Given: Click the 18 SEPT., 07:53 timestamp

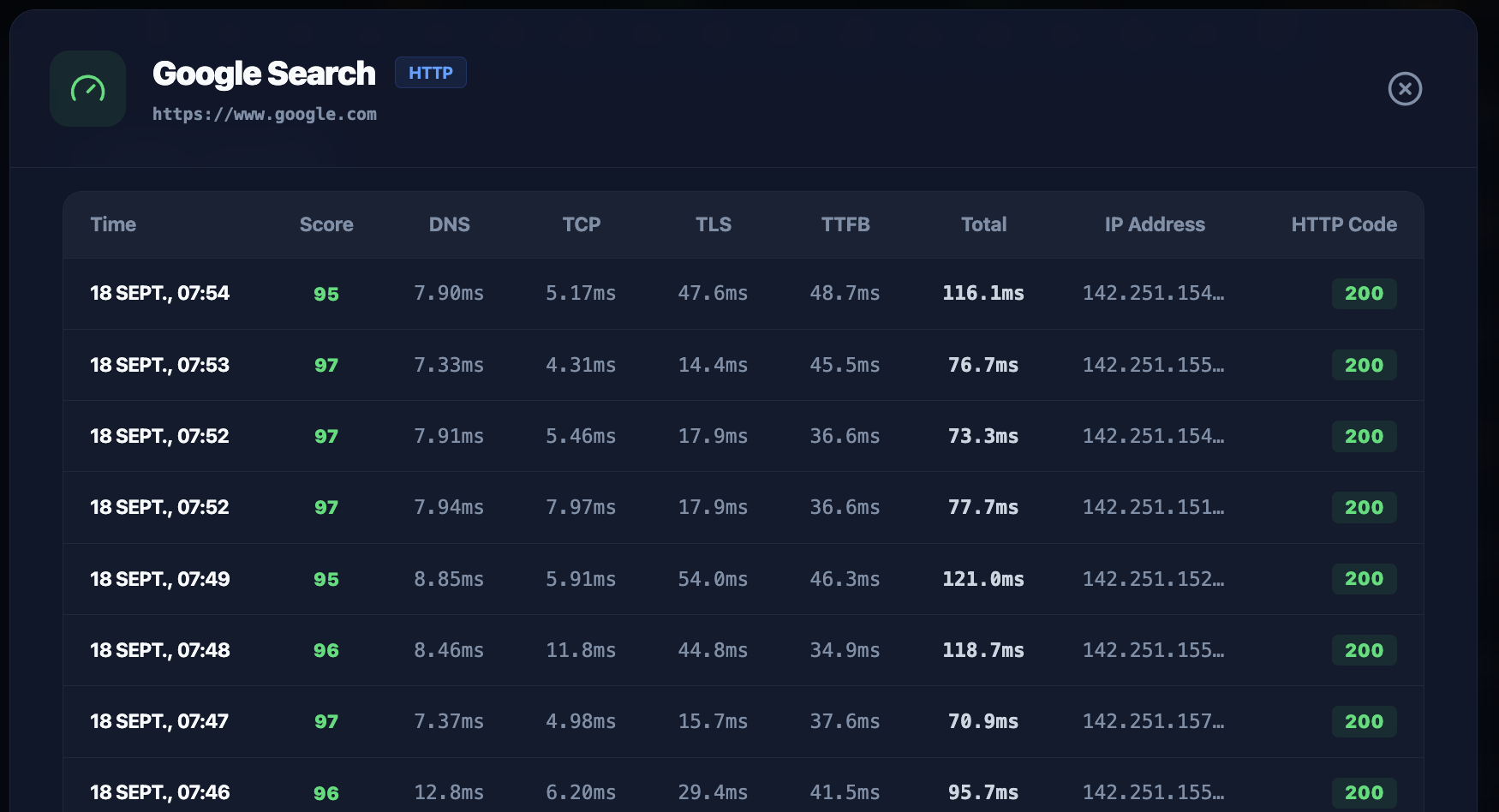Looking at the screenshot, I should pyautogui.click(x=160, y=365).
